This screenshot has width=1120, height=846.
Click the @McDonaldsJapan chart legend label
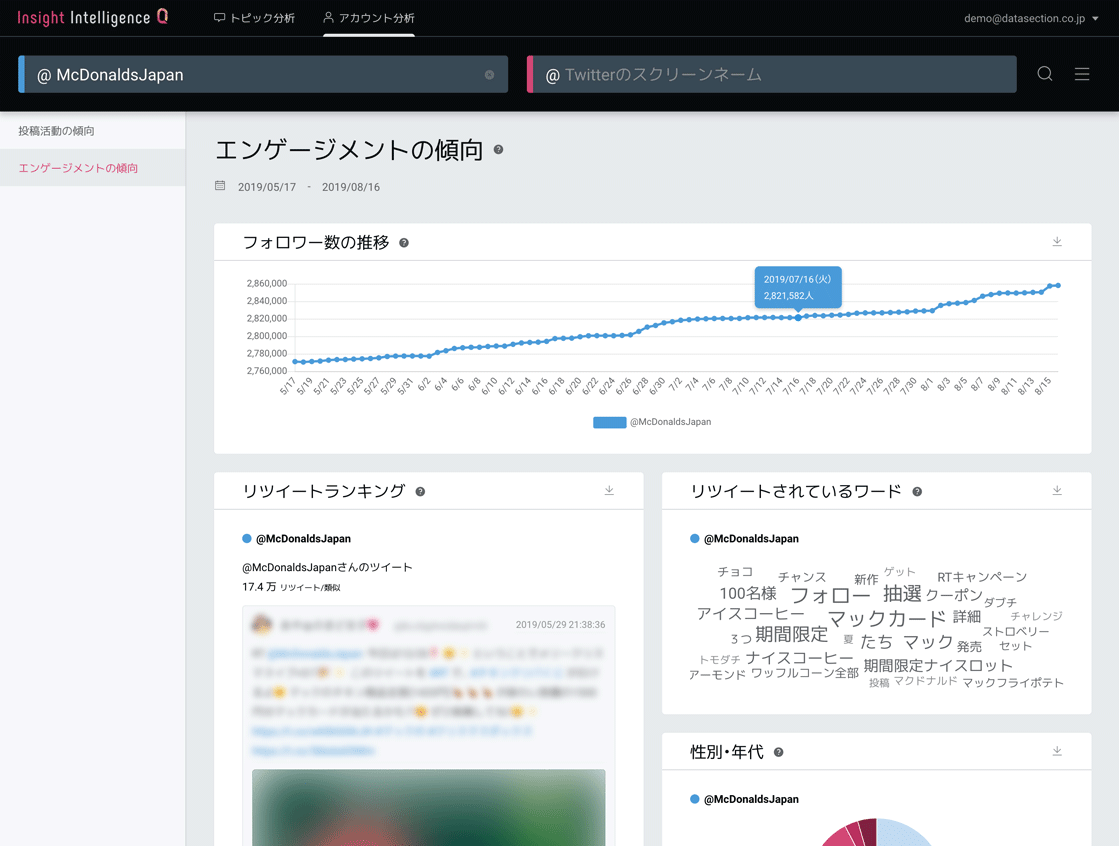[x=671, y=422]
